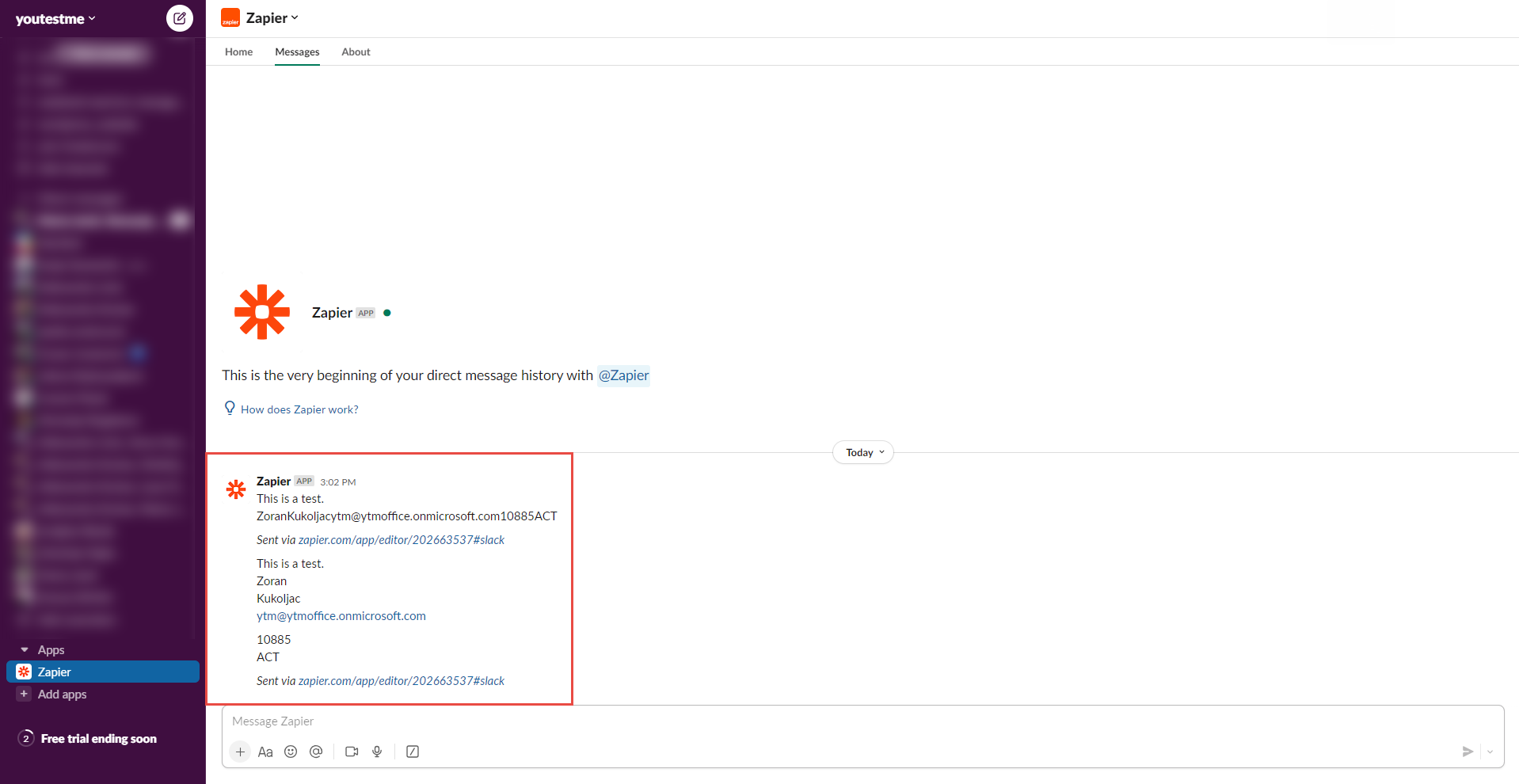Image resolution: width=1519 pixels, height=784 pixels.
Task: Click the @ mention someone icon
Action: click(316, 752)
